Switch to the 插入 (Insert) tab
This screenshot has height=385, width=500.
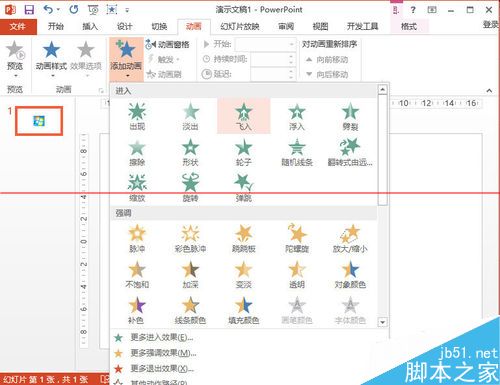pos(90,26)
